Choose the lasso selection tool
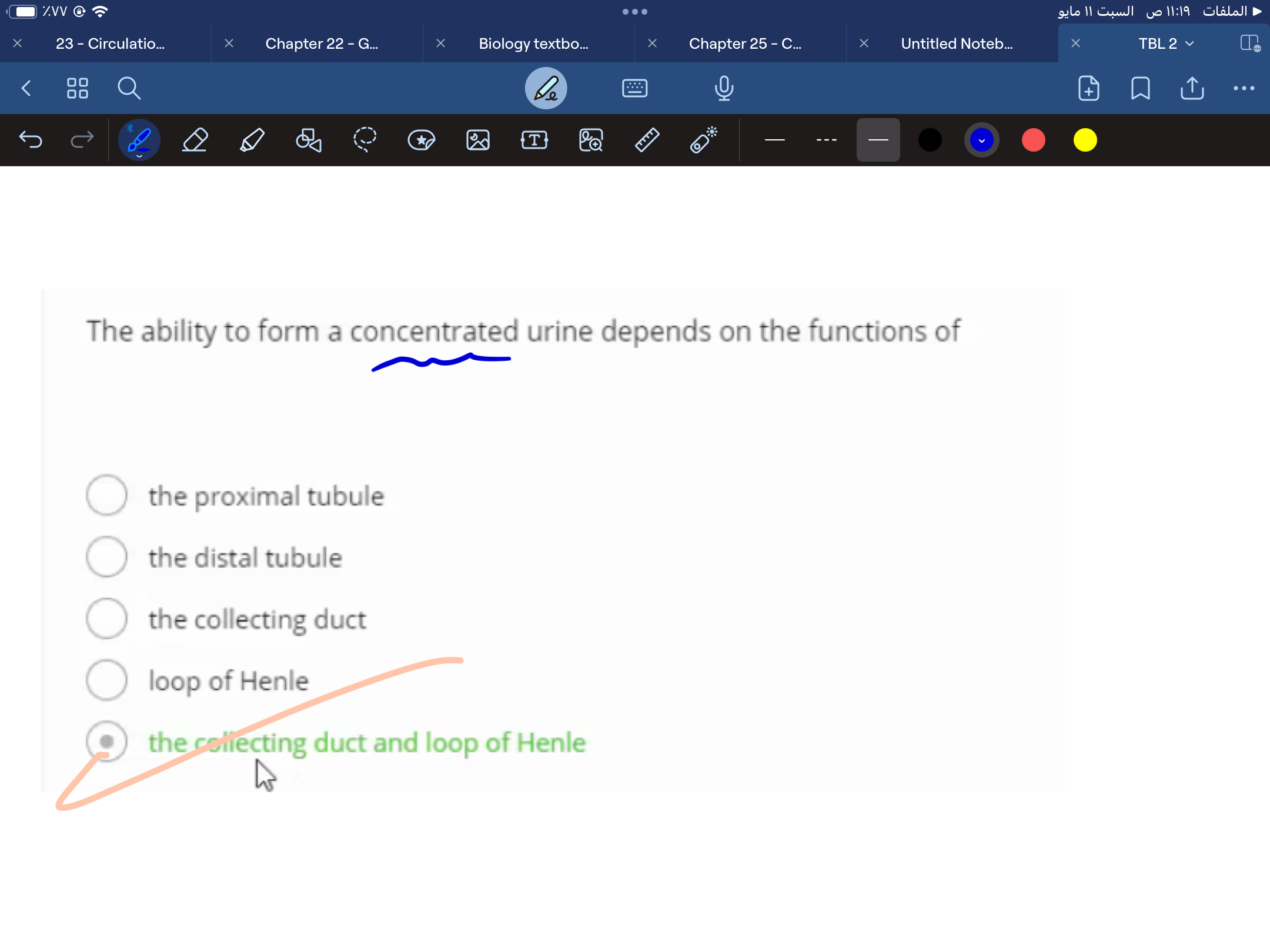This screenshot has height=952, width=1270. pyautogui.click(x=365, y=140)
